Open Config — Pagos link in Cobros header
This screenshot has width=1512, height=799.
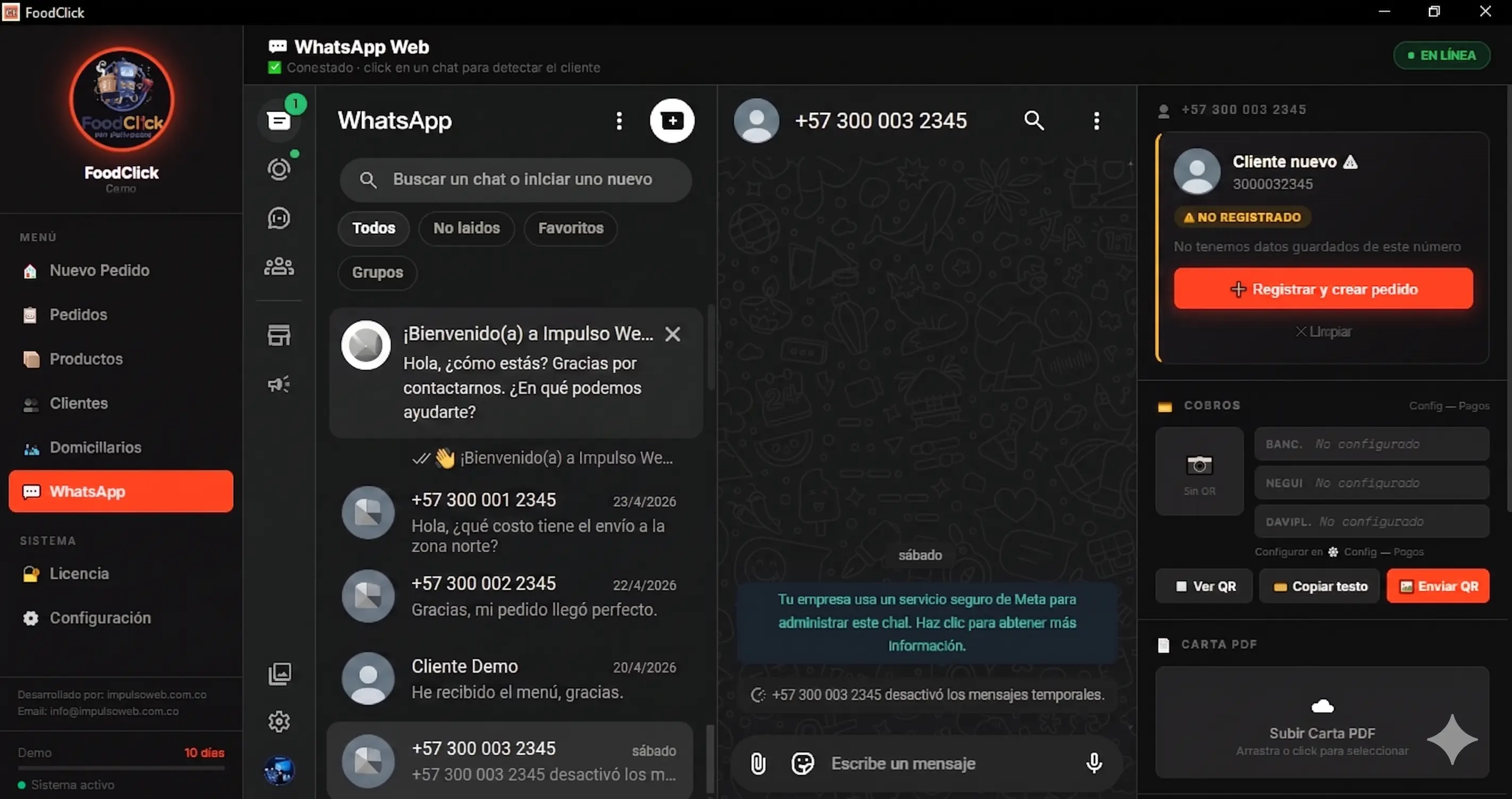pyautogui.click(x=1449, y=406)
